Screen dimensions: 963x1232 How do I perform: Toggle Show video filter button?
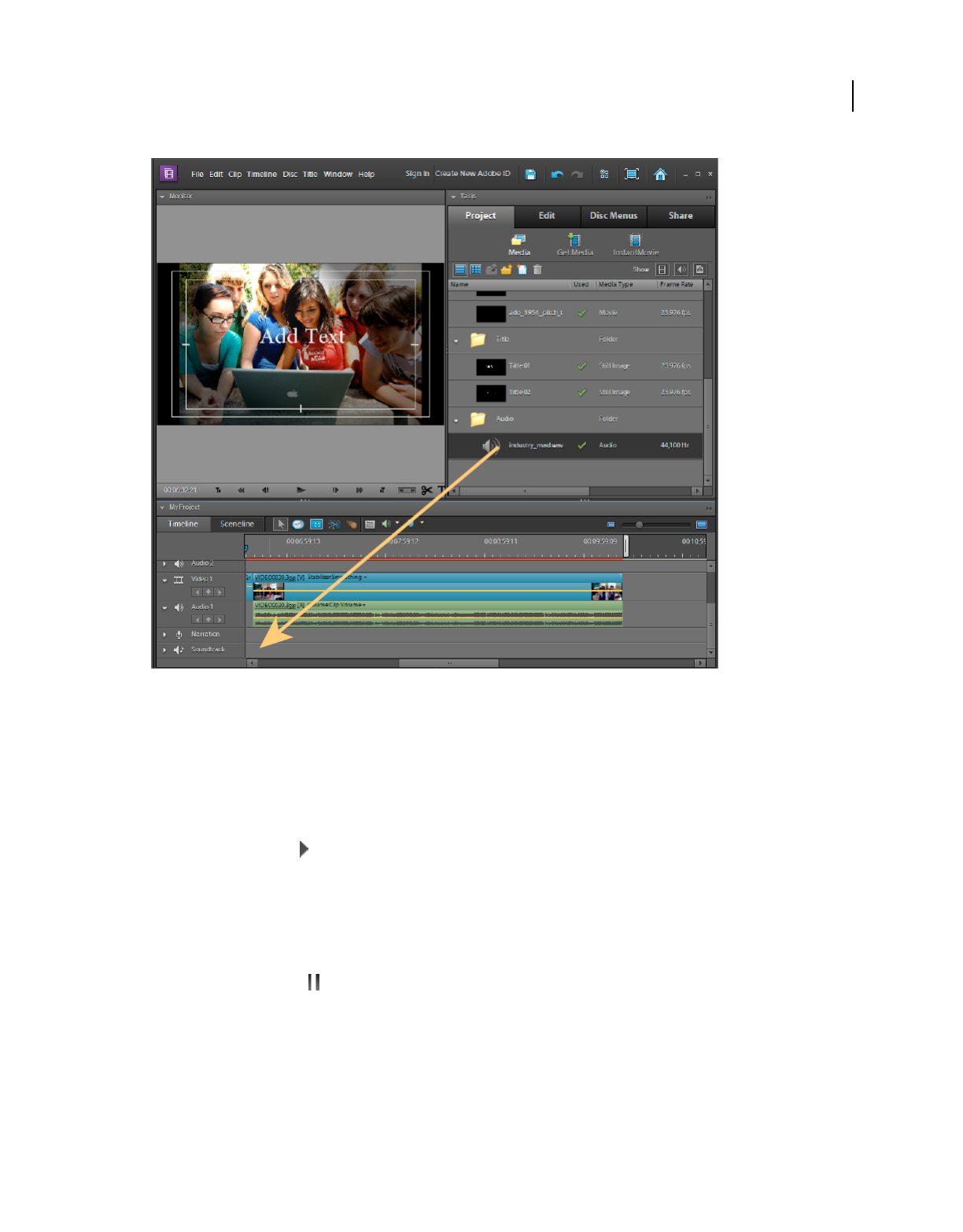pyautogui.click(x=662, y=269)
